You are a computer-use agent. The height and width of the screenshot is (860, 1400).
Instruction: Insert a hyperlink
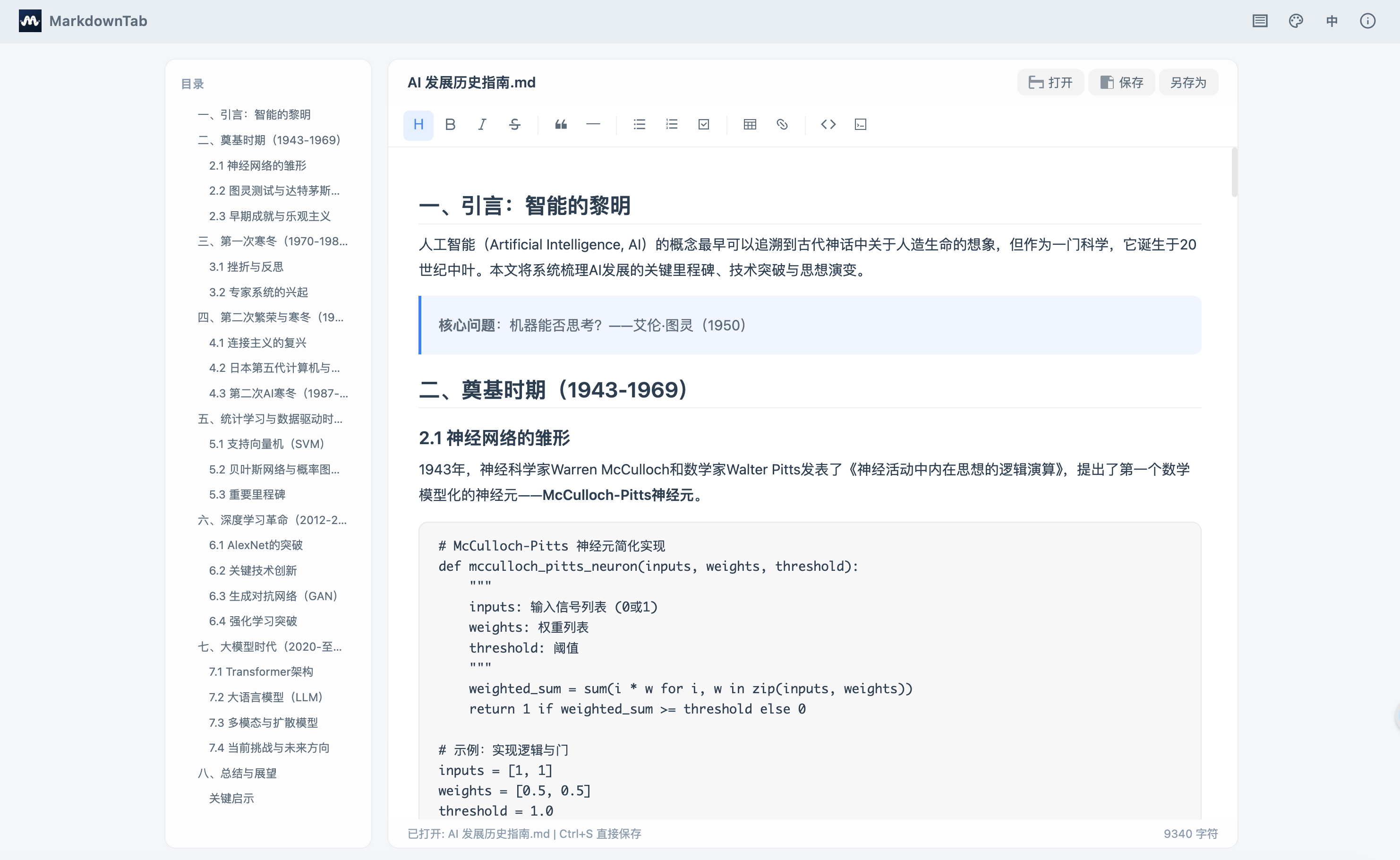(x=782, y=125)
